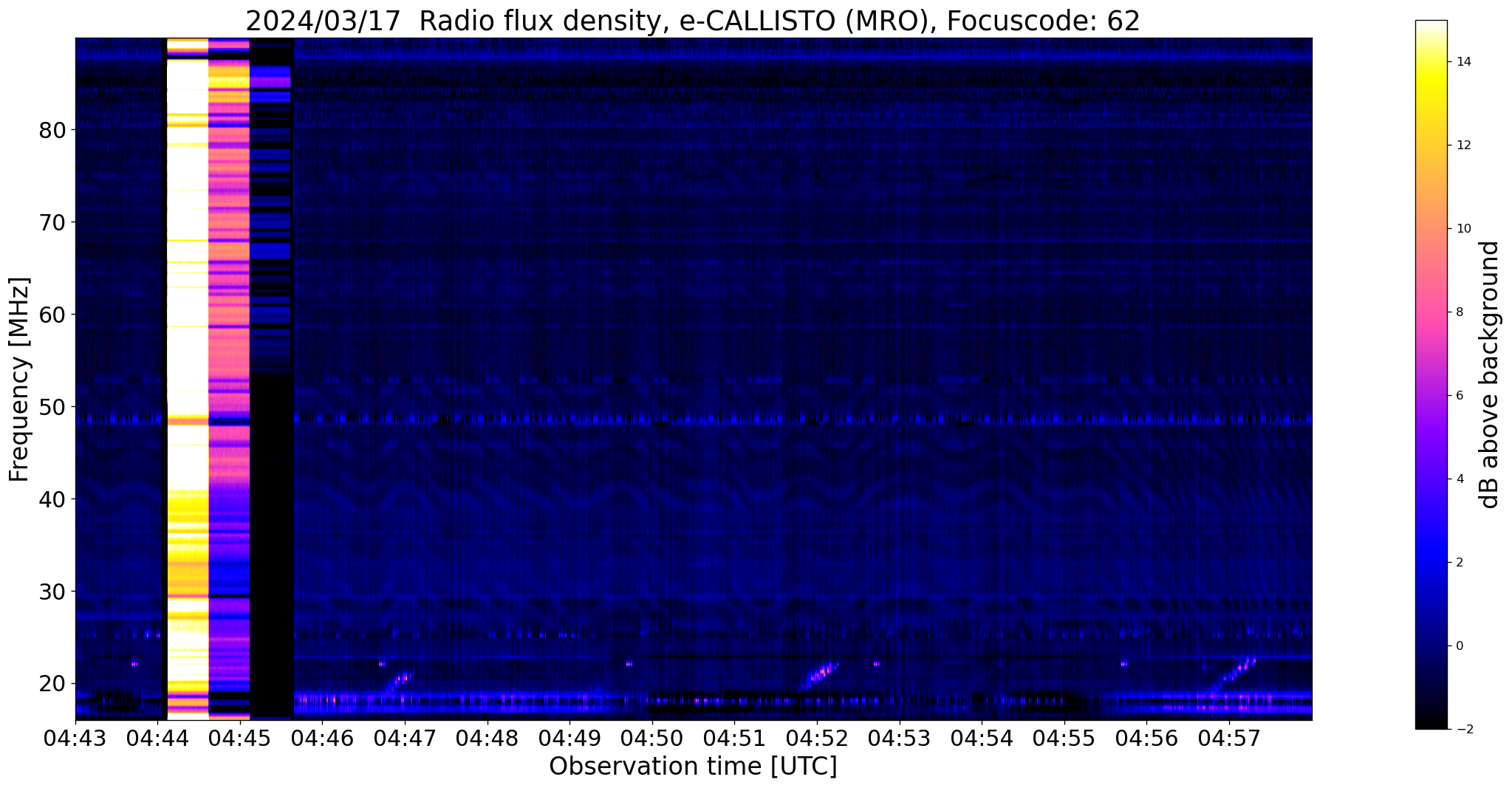
Task: Click the drifting burst streak near 04:52 at 21 MHz
Action: pos(820,675)
